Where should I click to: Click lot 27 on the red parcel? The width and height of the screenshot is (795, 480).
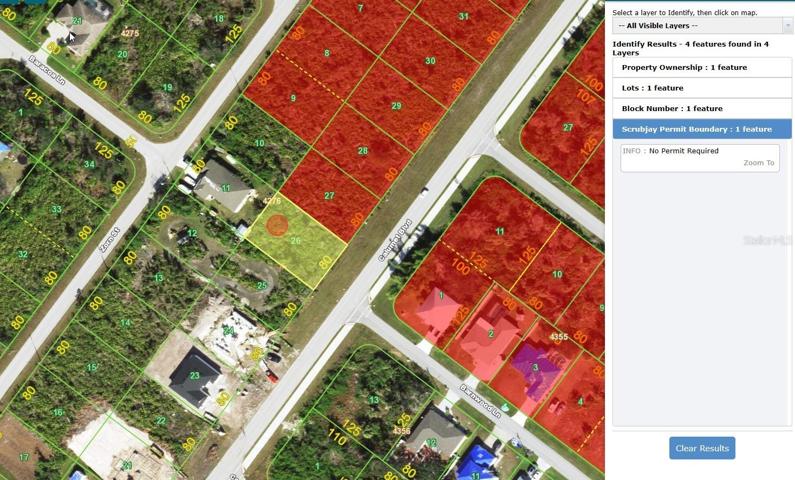click(329, 196)
